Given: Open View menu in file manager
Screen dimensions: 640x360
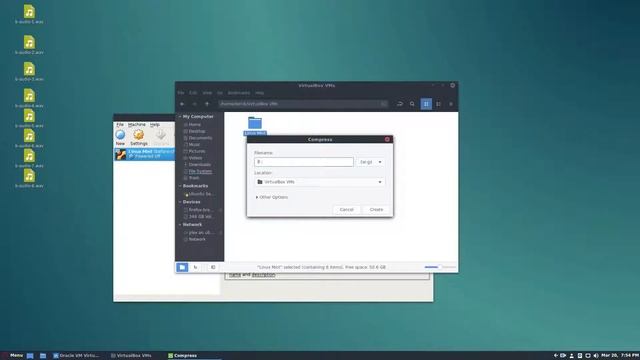Looking at the screenshot, I should point(207,93).
